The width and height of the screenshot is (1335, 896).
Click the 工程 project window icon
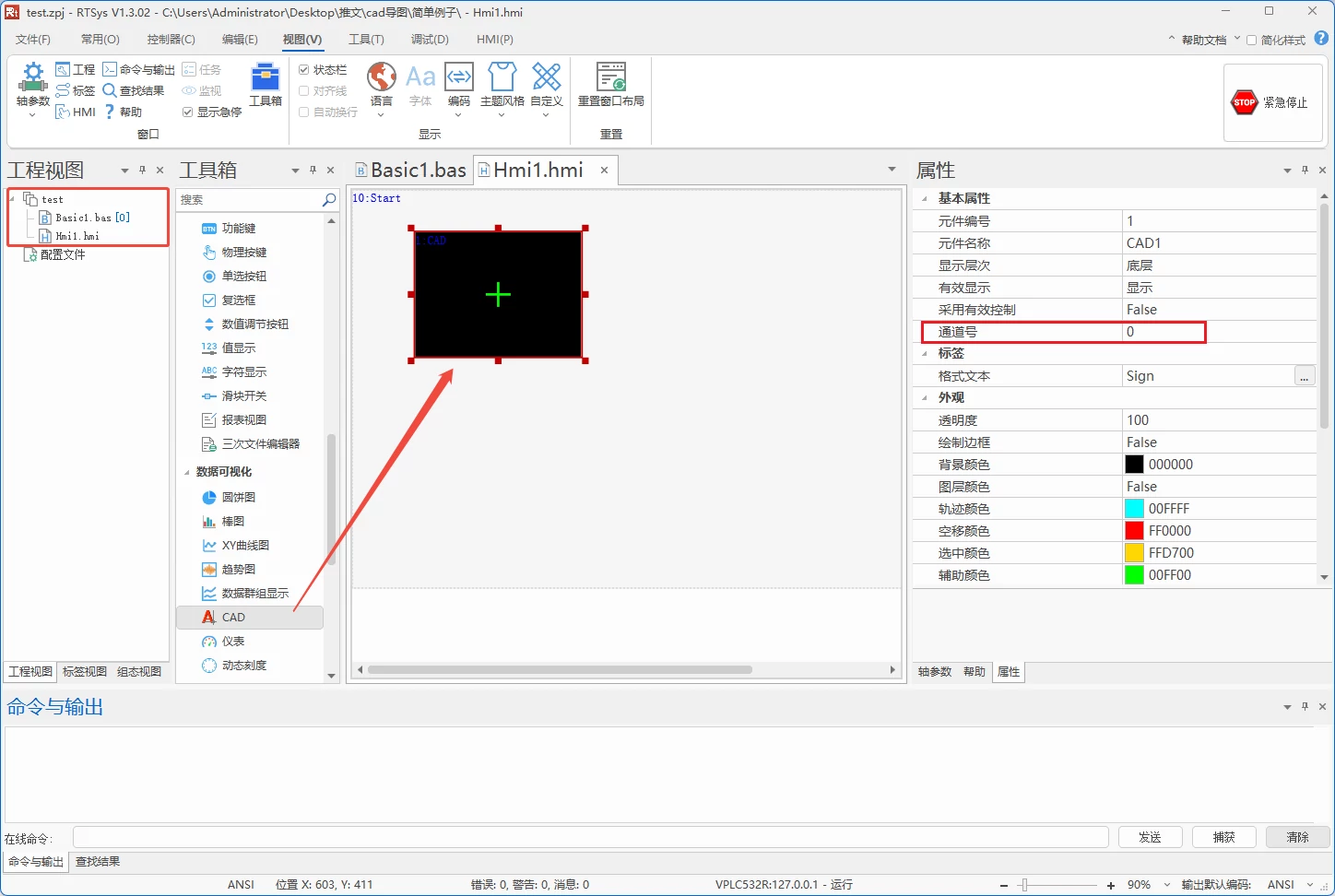tap(75, 69)
